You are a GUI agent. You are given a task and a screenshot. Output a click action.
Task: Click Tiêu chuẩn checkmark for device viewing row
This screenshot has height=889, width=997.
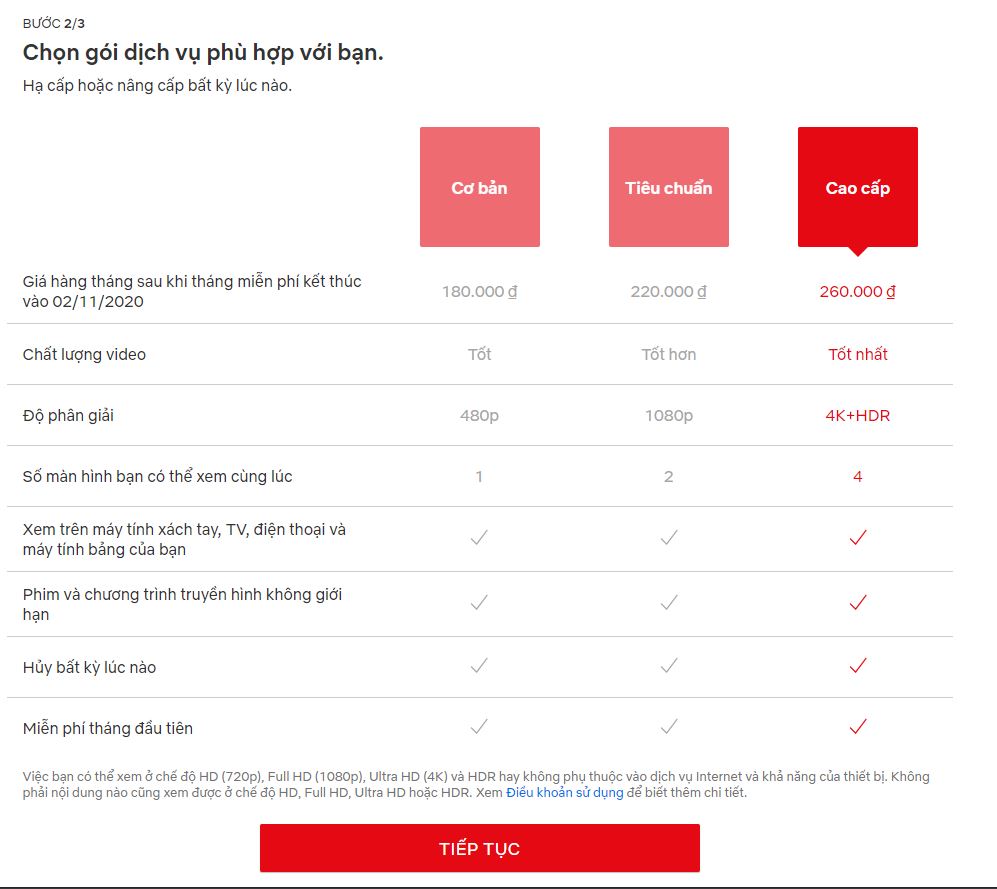tap(668, 538)
